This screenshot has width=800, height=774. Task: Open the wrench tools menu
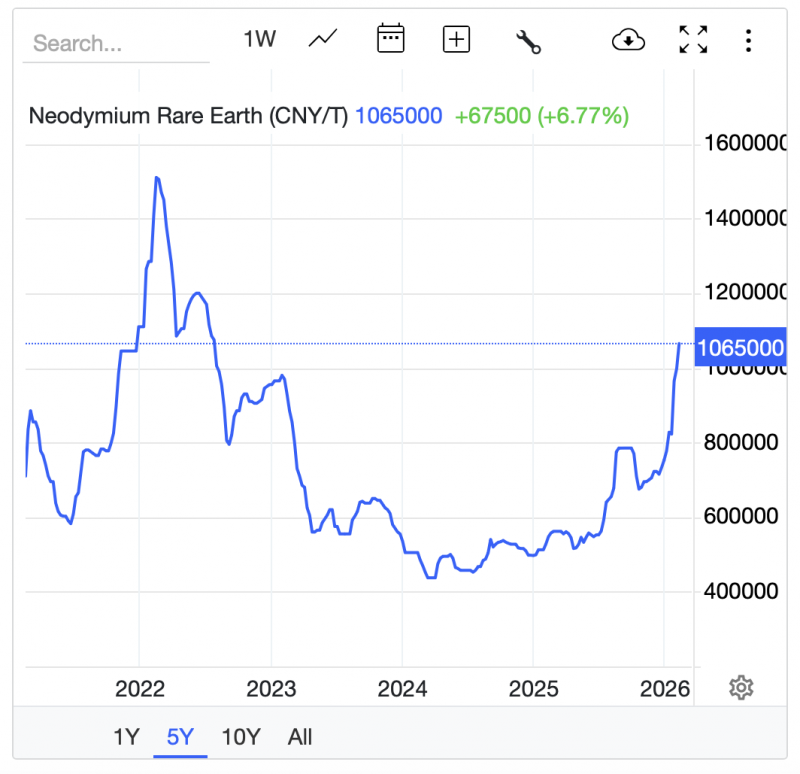point(528,40)
